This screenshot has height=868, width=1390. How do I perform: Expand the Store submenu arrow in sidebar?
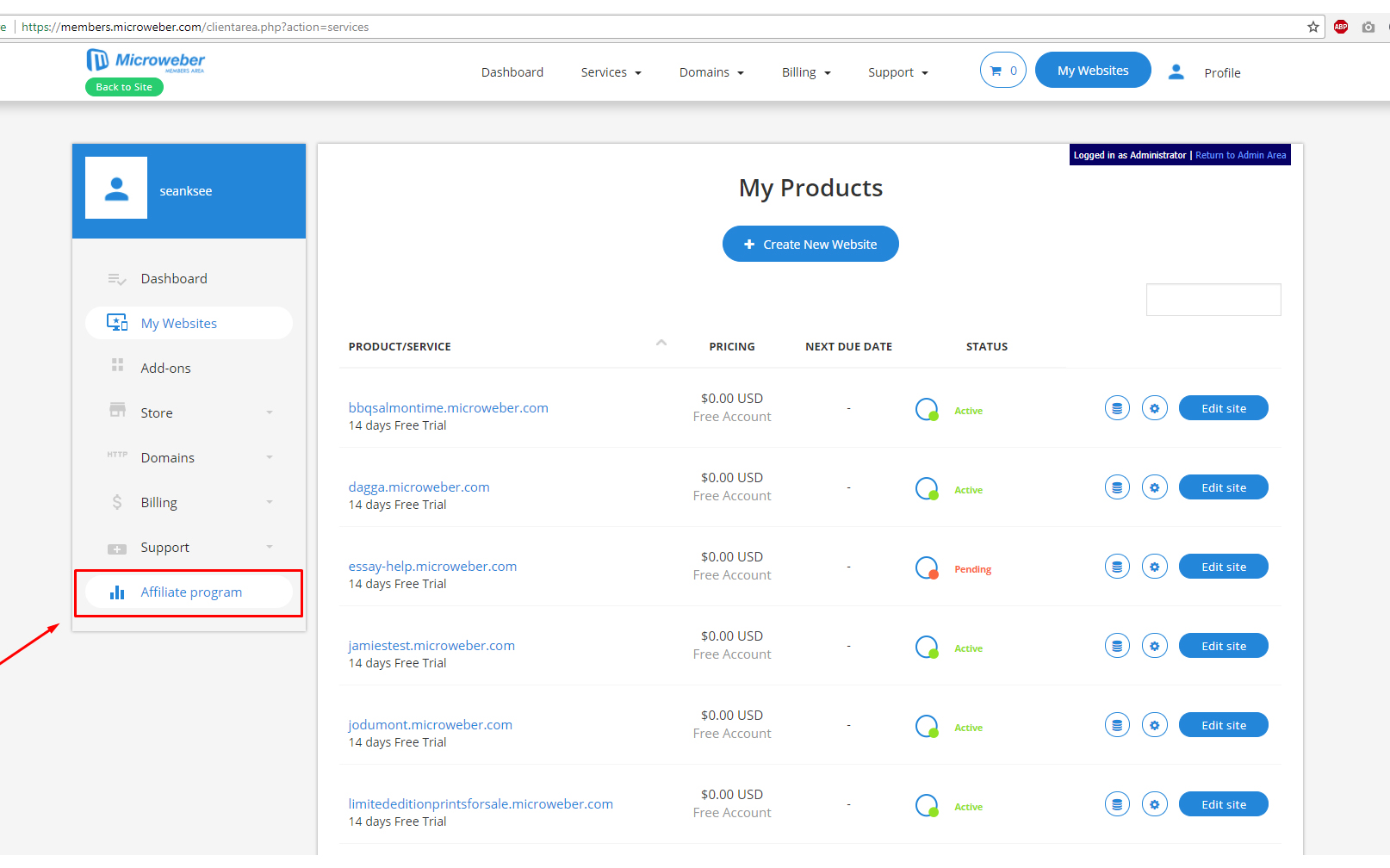point(270,412)
